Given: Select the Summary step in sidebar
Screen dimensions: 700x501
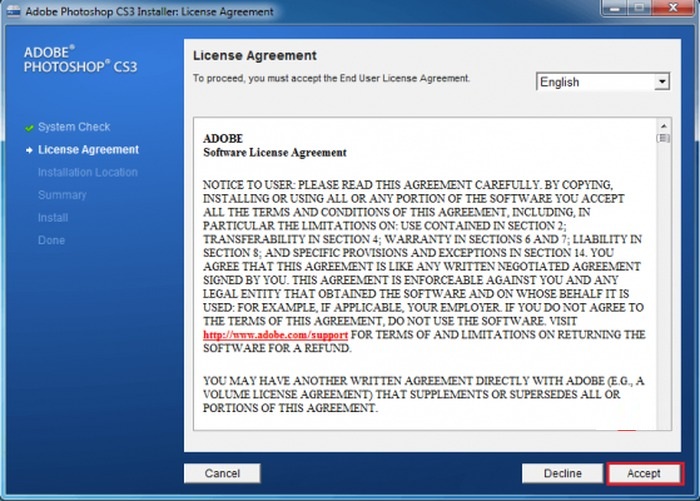Looking at the screenshot, I should (62, 195).
